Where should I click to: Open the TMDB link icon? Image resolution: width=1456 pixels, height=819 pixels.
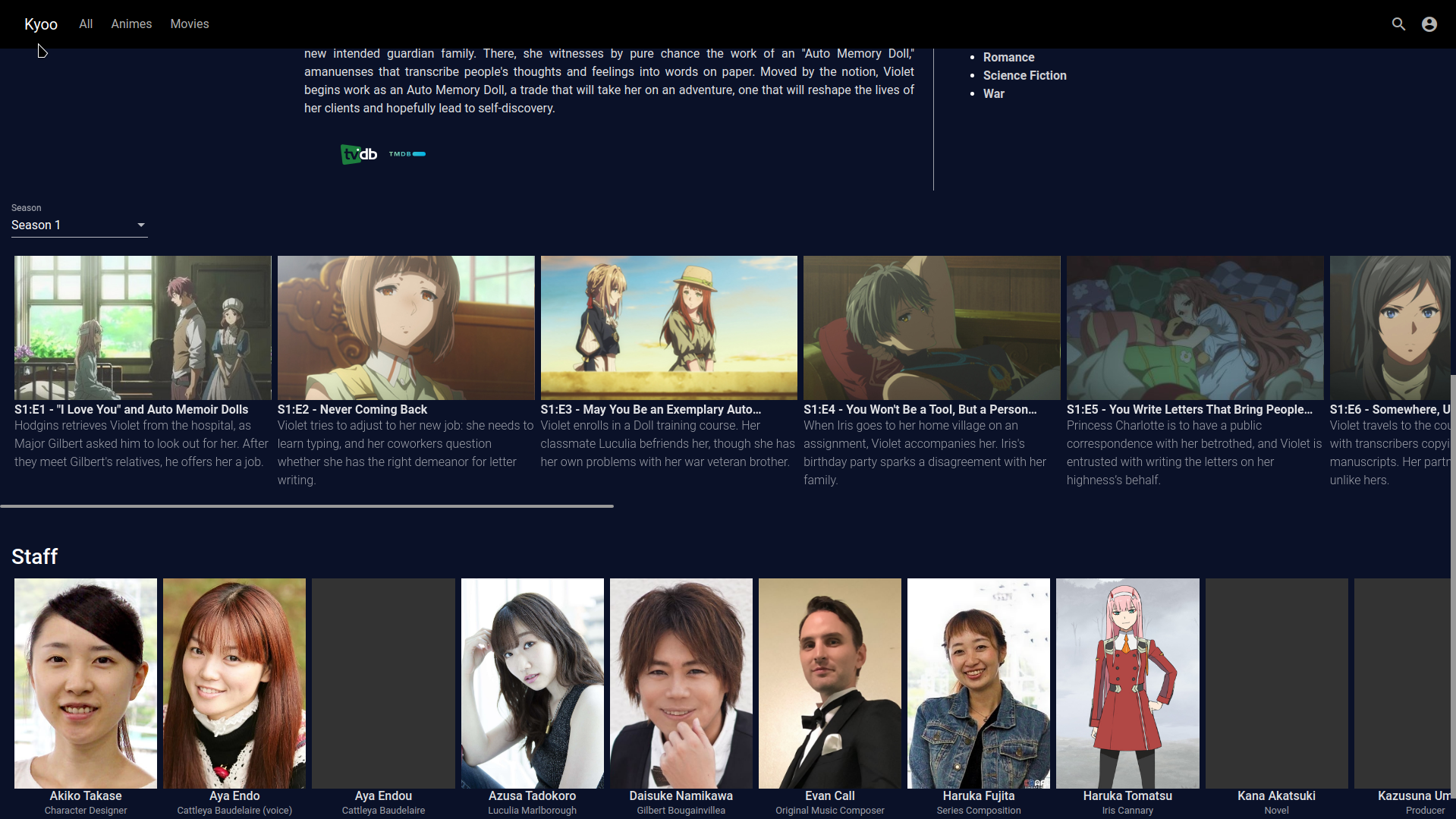407,153
